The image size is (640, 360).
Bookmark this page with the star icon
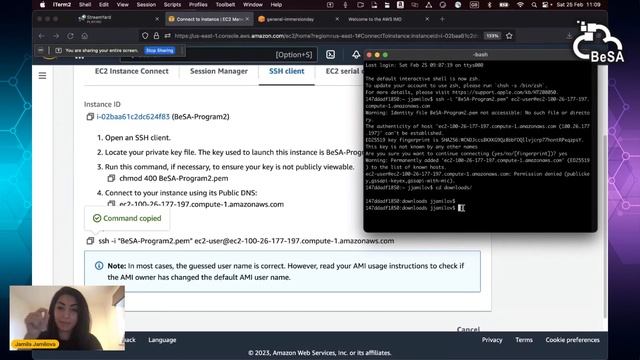(509, 36)
